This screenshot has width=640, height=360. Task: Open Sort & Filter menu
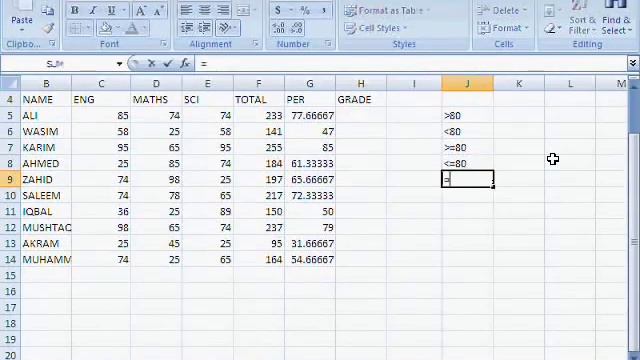coord(582,18)
